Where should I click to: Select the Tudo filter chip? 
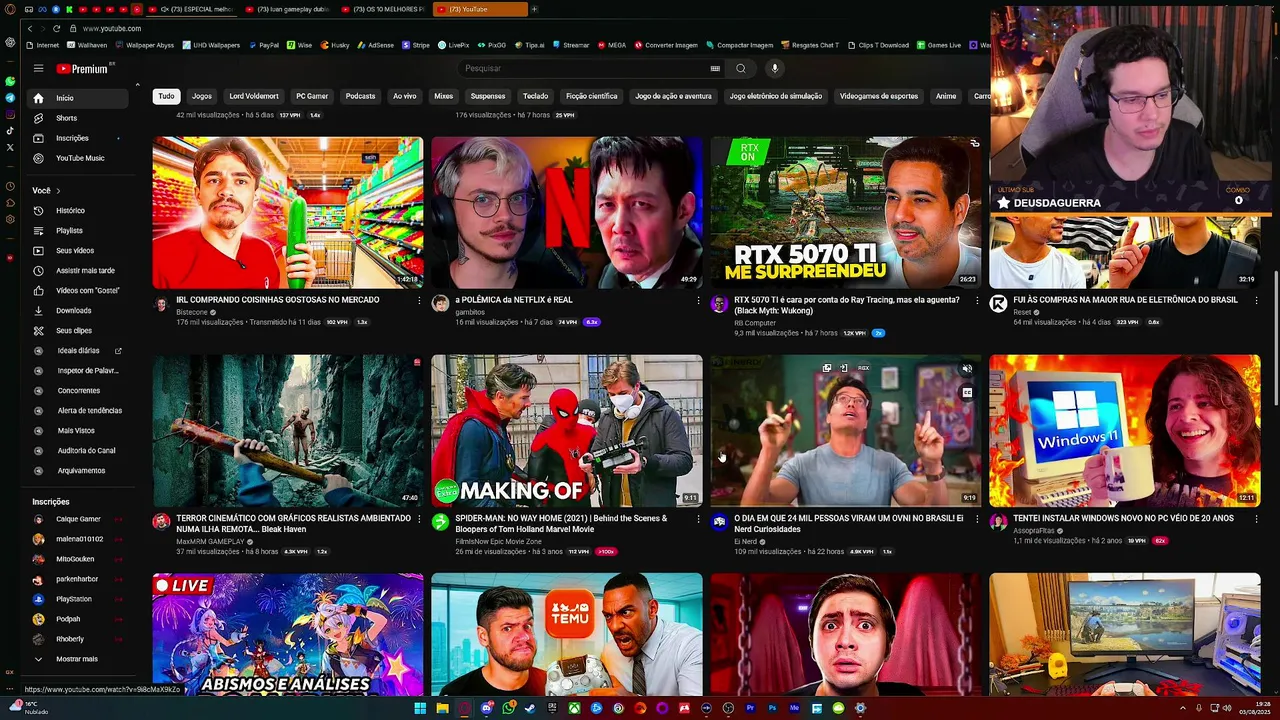pos(166,96)
